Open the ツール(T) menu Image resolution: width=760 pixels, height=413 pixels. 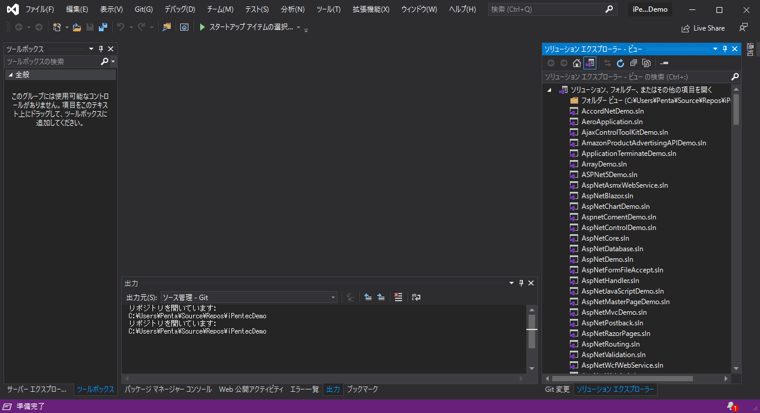[328, 9]
